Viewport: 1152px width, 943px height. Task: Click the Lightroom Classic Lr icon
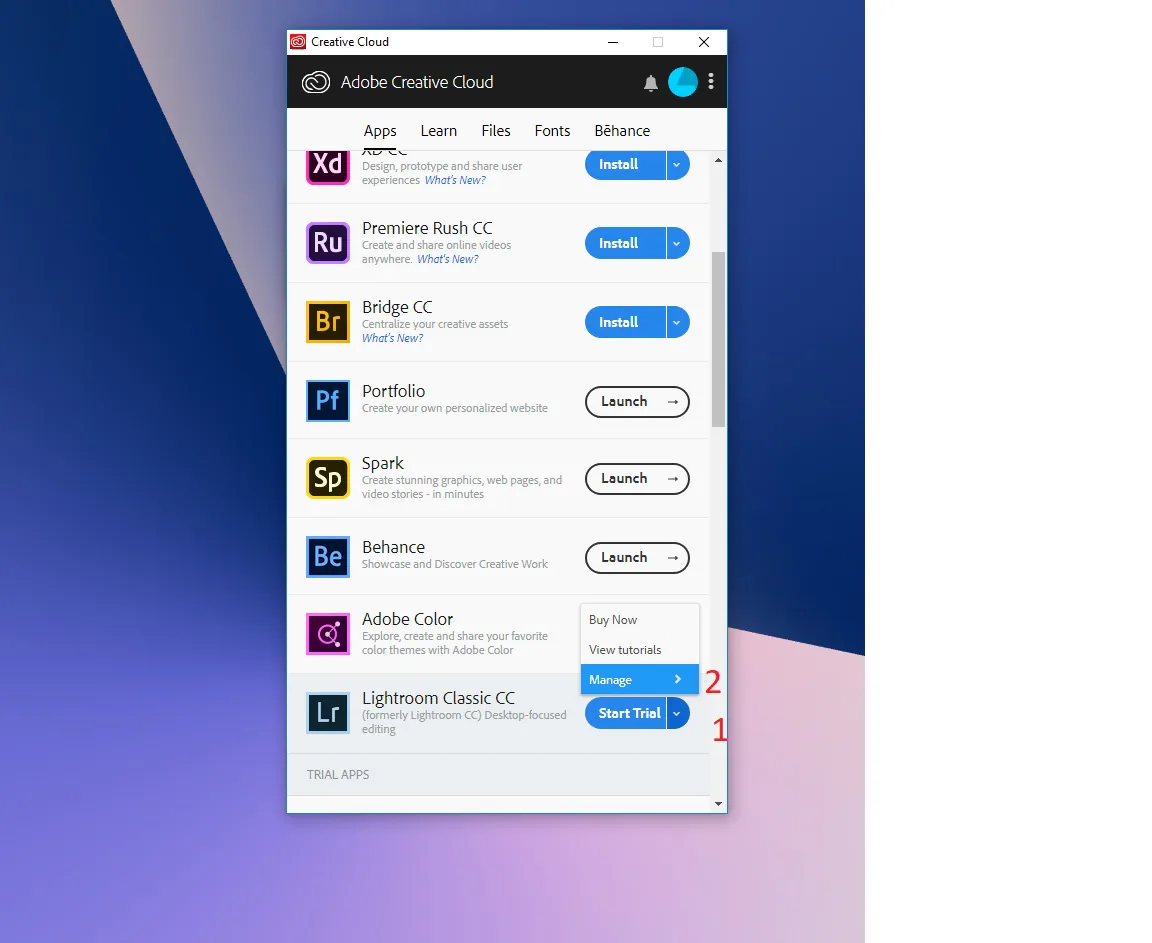[328, 712]
